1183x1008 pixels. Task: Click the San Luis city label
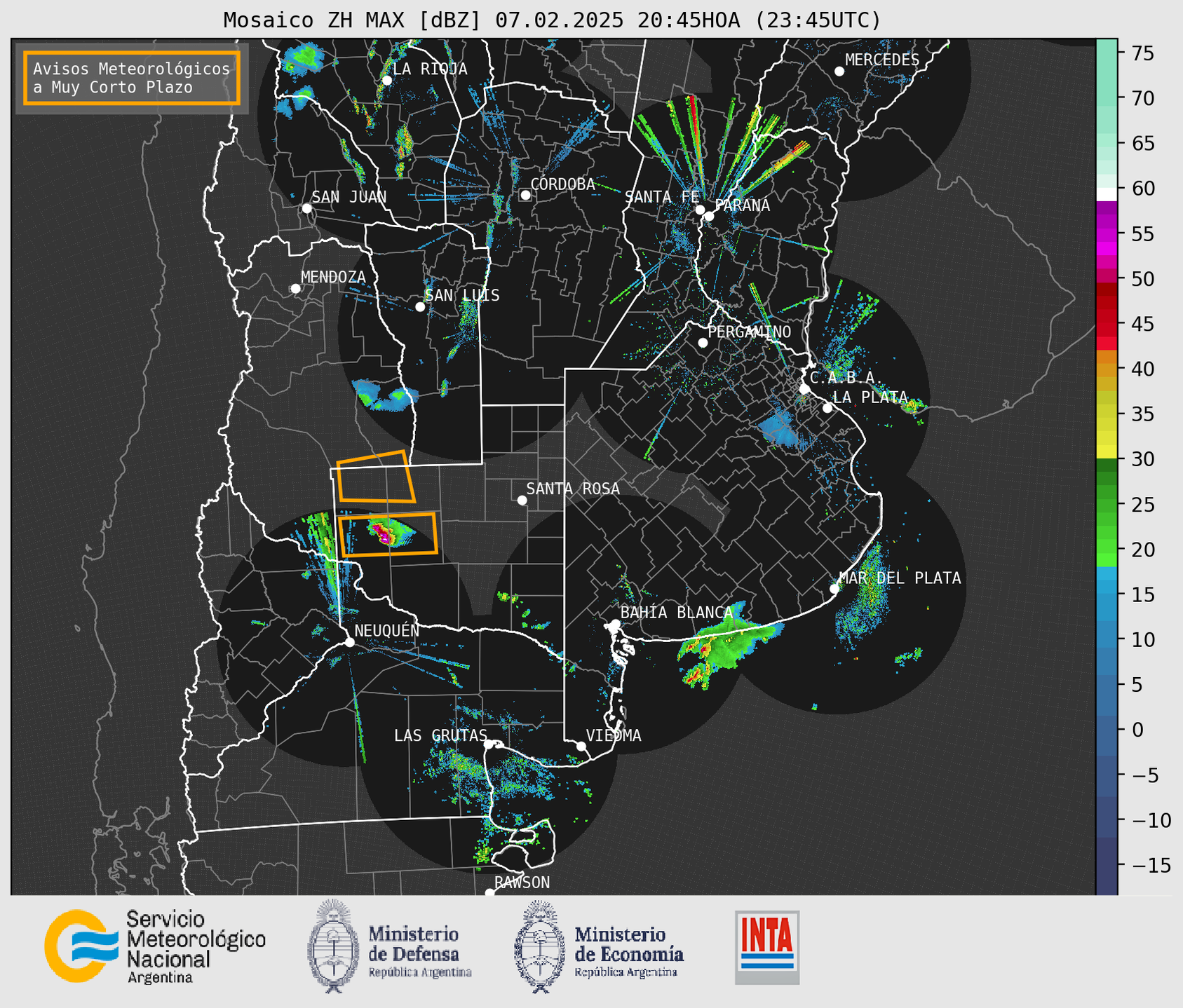point(462,296)
